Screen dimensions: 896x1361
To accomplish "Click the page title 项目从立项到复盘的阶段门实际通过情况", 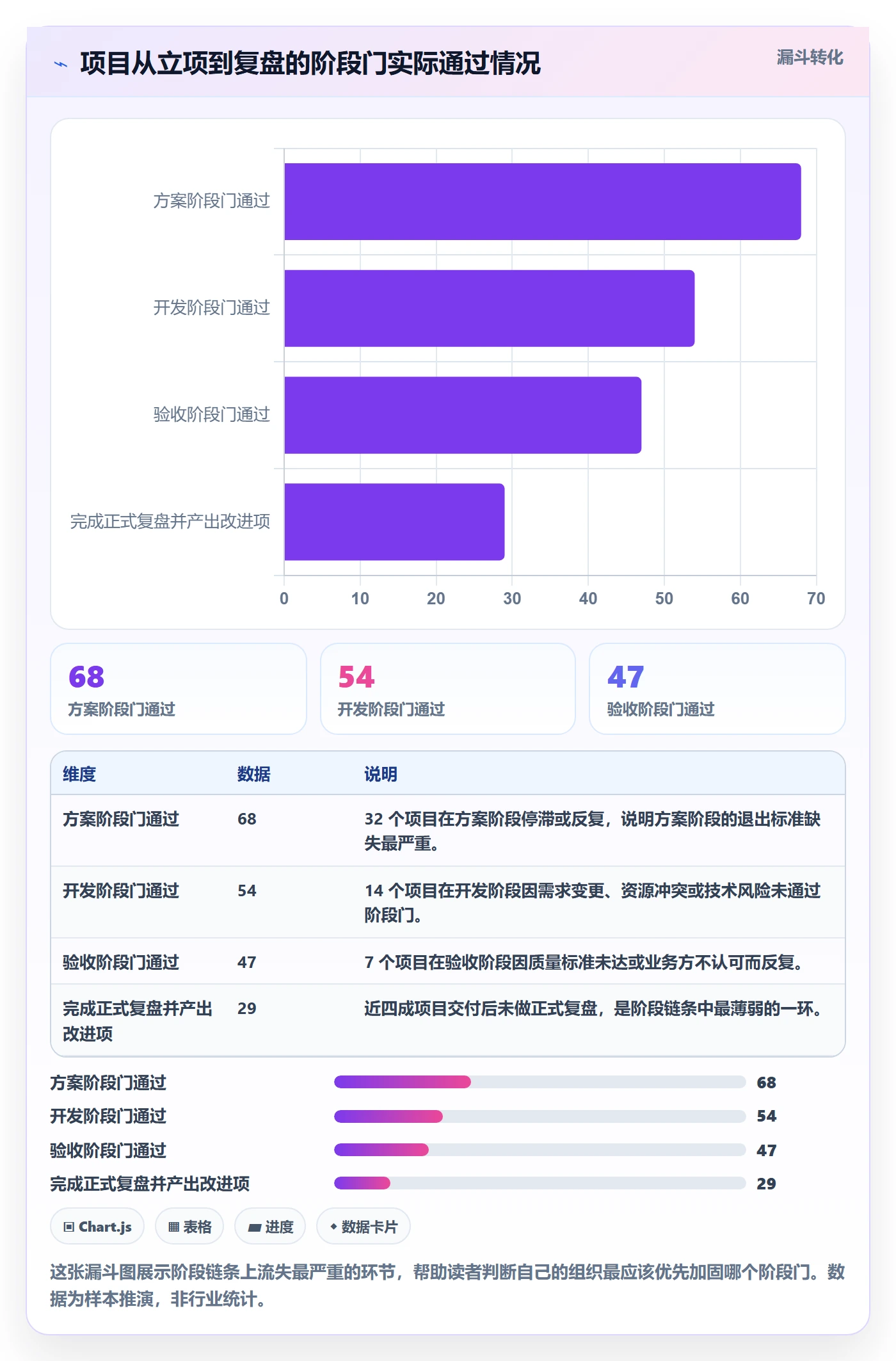I will (310, 63).
